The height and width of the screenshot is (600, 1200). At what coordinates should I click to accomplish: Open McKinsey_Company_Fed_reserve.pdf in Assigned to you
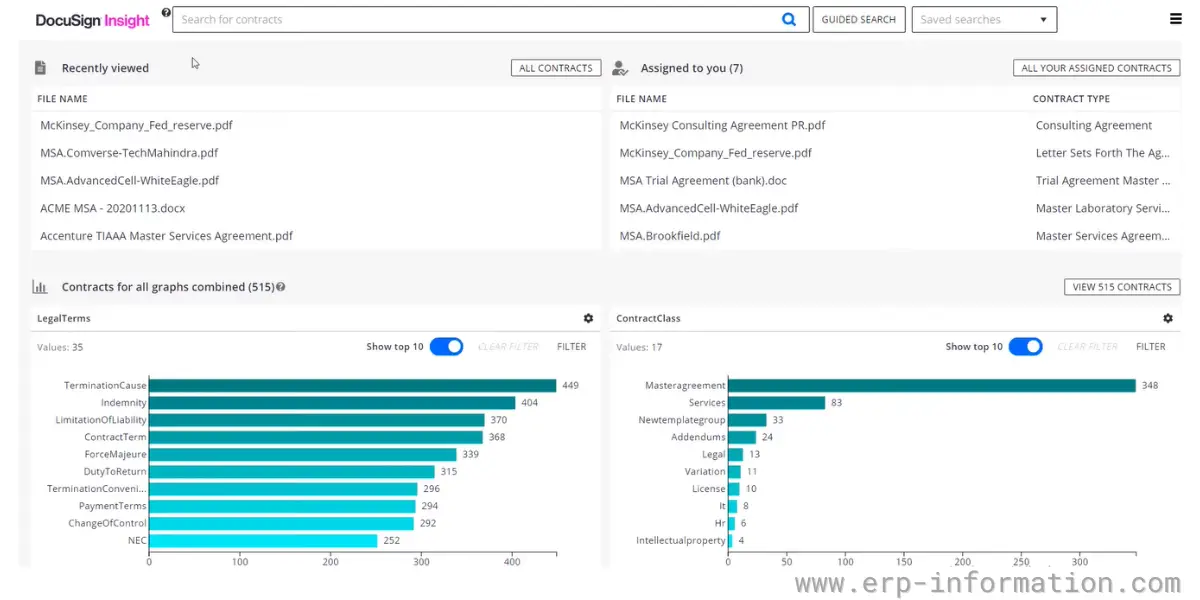715,153
